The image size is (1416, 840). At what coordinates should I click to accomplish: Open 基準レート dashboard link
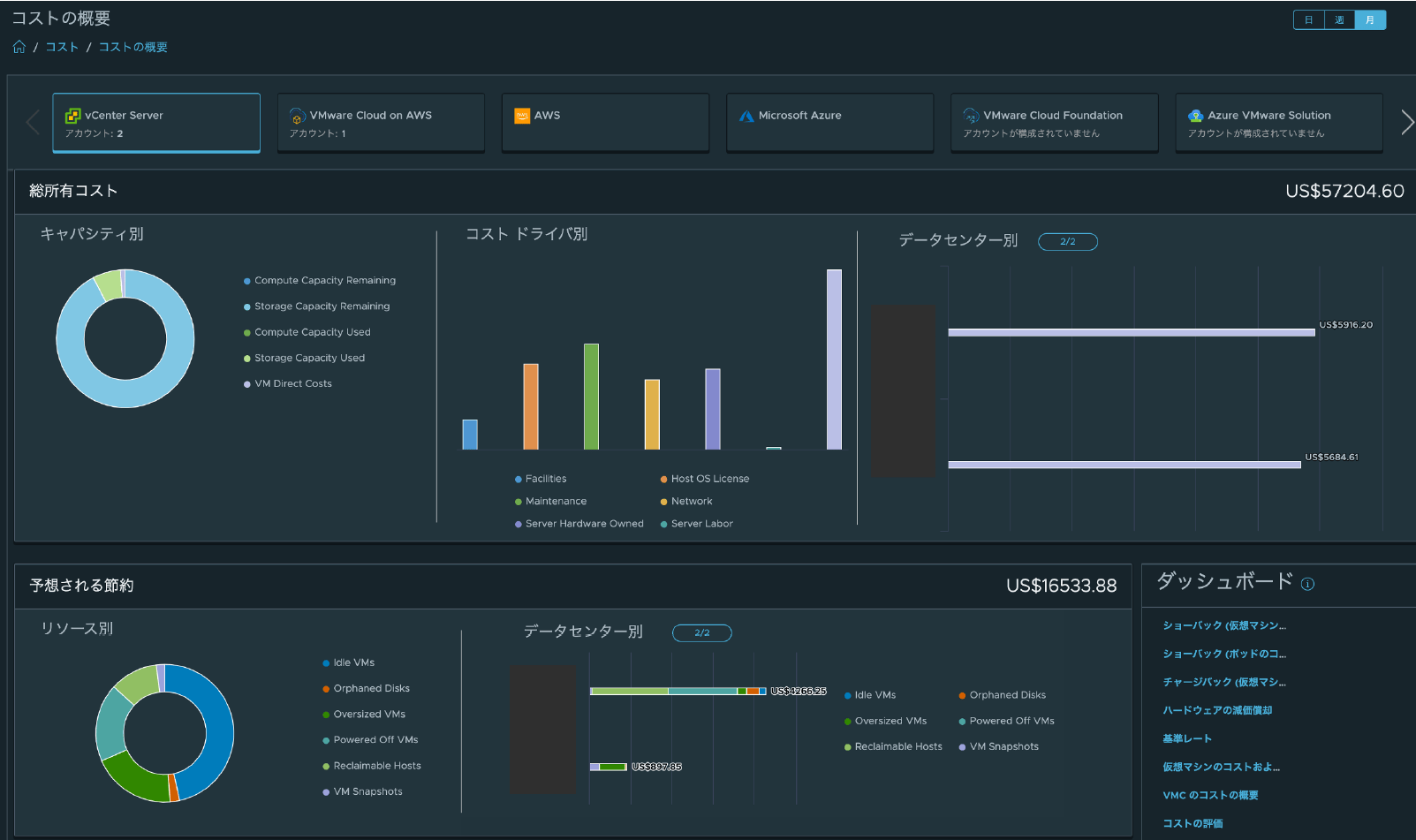tap(1187, 738)
